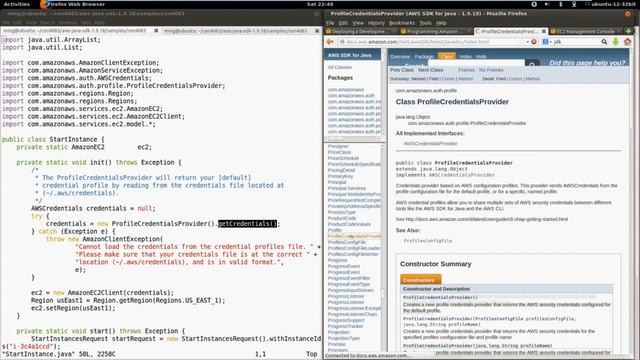Select PriceSchedule in the class list

(x=343, y=158)
